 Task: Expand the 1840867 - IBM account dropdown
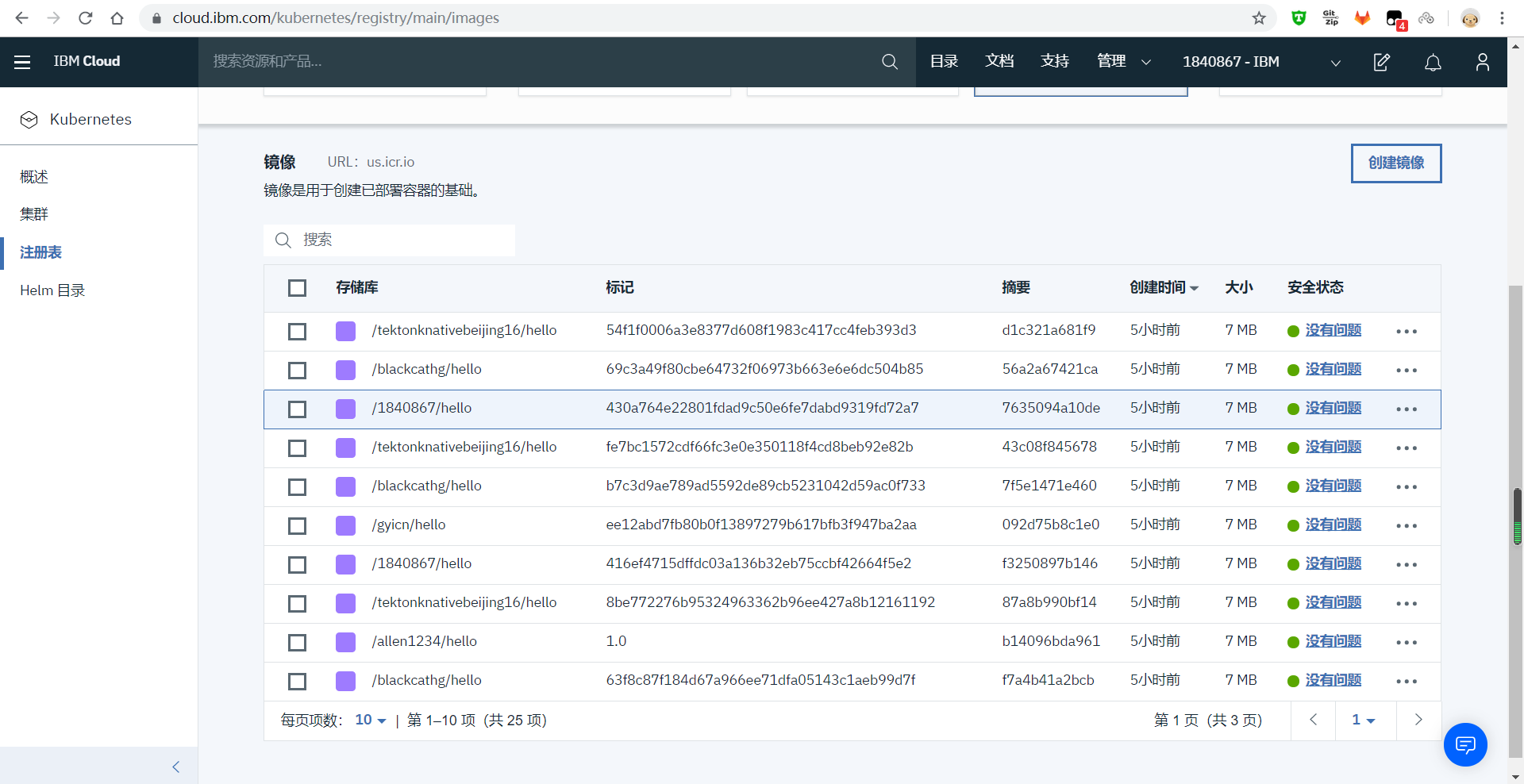[1261, 62]
